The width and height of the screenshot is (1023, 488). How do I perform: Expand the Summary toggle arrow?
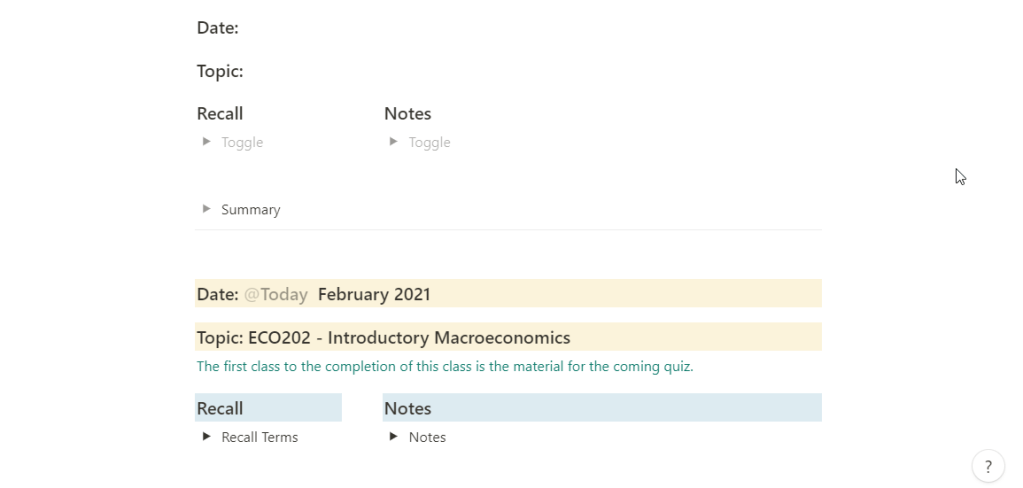(x=206, y=209)
